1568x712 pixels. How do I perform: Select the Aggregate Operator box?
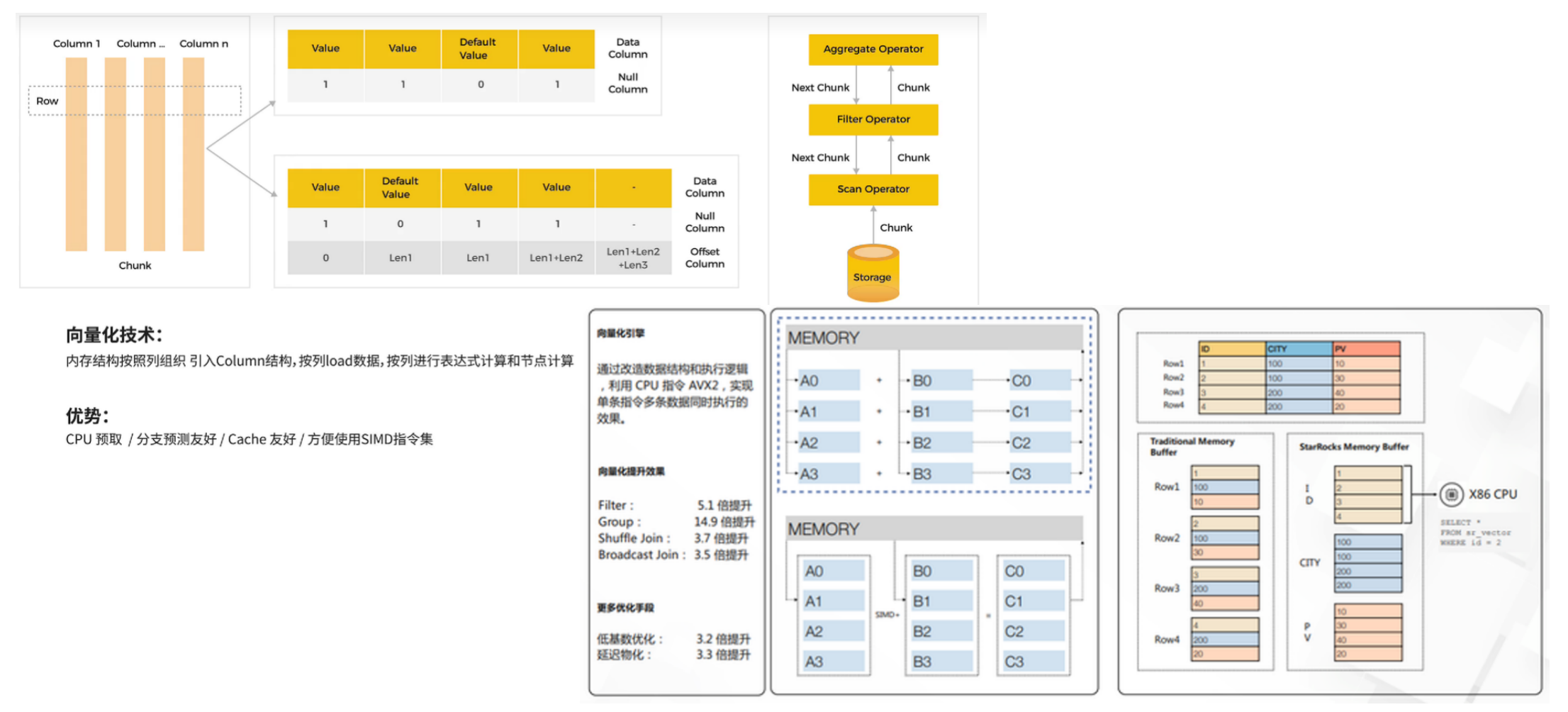pyautogui.click(x=873, y=50)
